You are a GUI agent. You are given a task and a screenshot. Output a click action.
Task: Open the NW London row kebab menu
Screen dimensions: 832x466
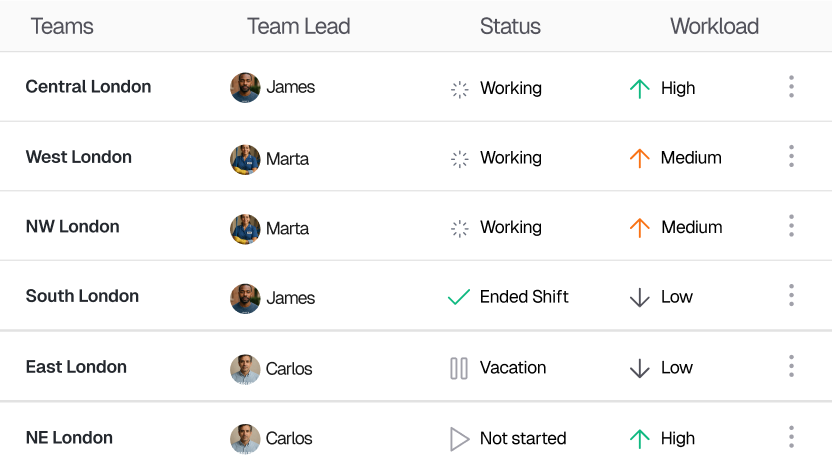pyautogui.click(x=791, y=226)
